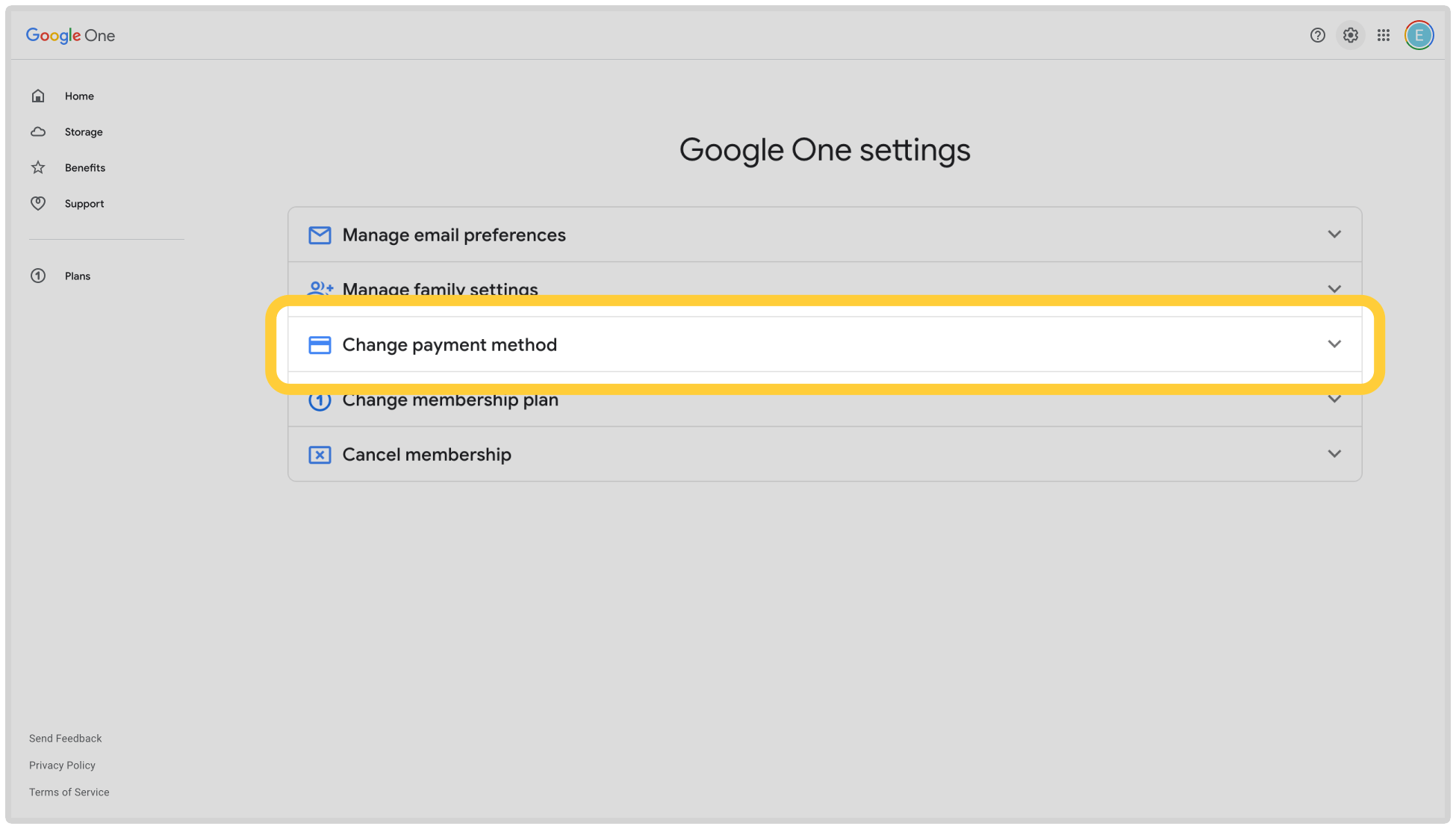Open the Privacy Policy link
1456x829 pixels.
pos(62,766)
